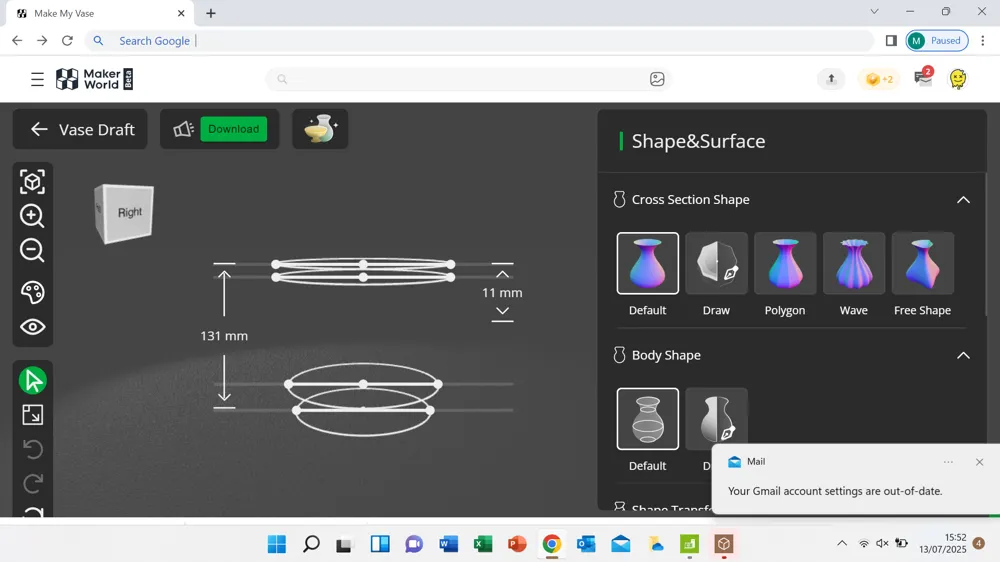Open a new browser tab

pos(210,13)
